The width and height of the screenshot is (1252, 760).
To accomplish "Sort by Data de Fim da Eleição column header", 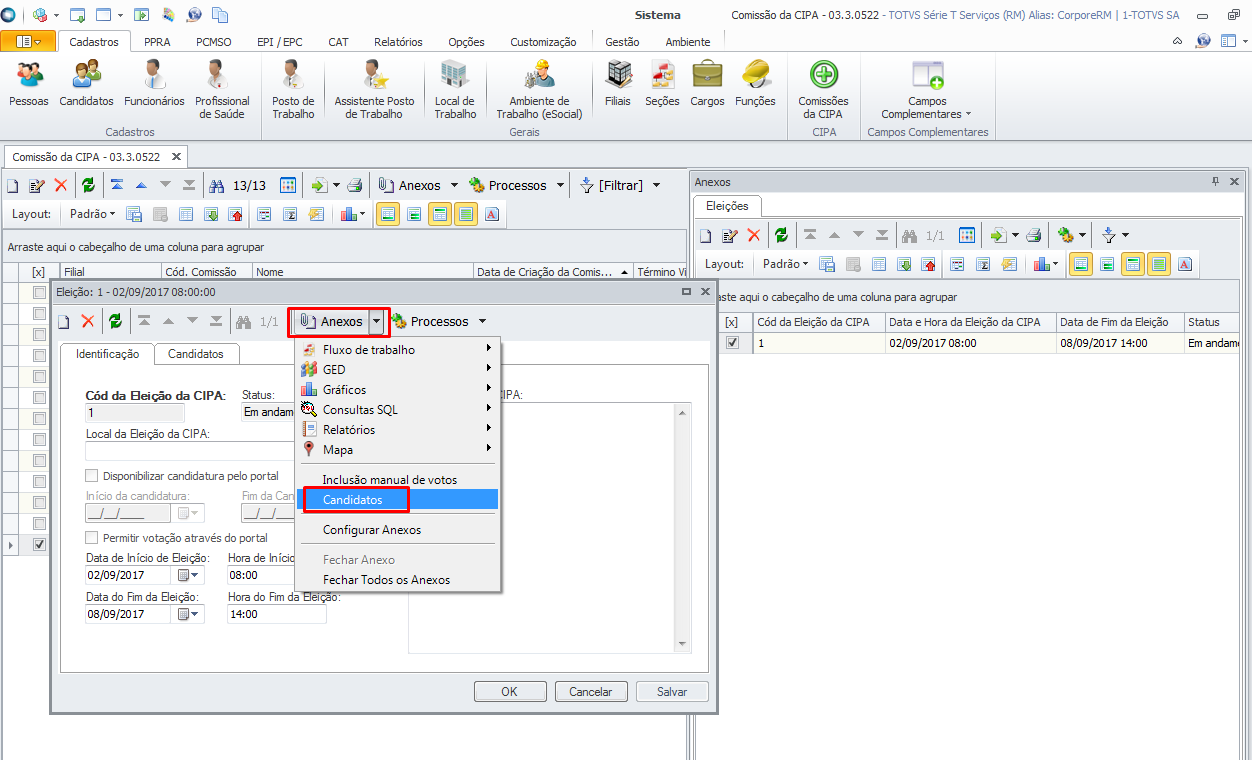I will pyautogui.click(x=1119, y=322).
